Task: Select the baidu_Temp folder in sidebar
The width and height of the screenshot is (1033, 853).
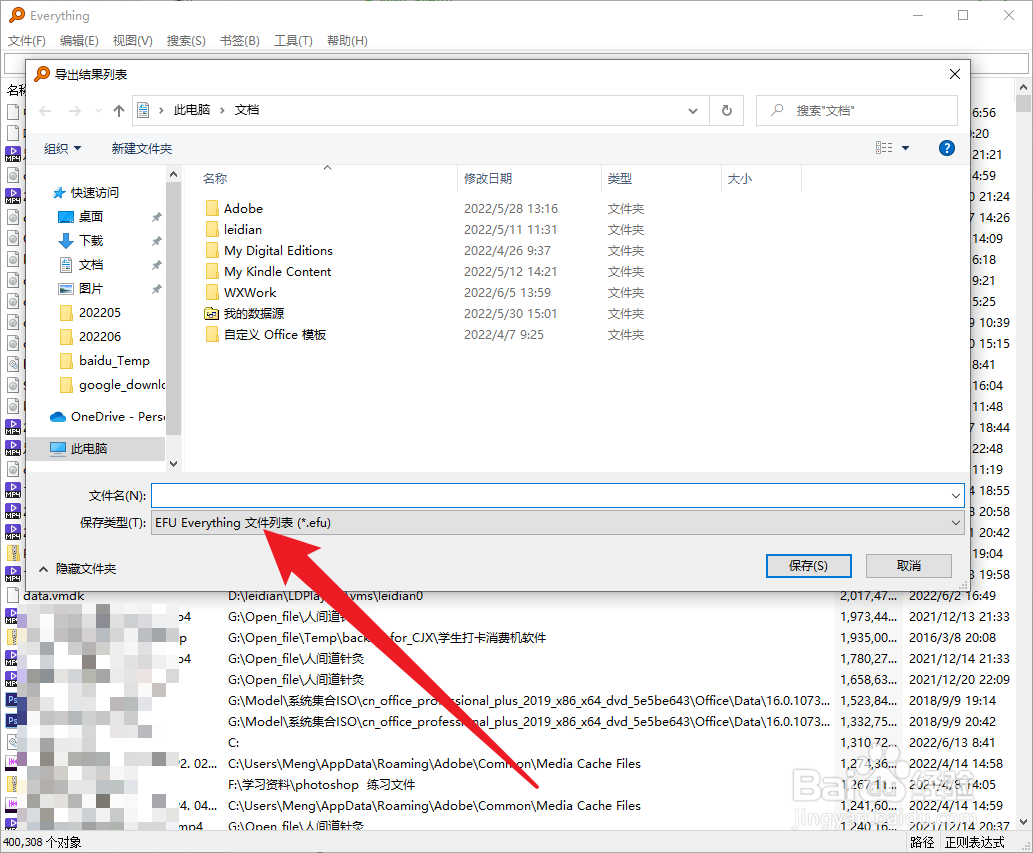Action: [105, 361]
